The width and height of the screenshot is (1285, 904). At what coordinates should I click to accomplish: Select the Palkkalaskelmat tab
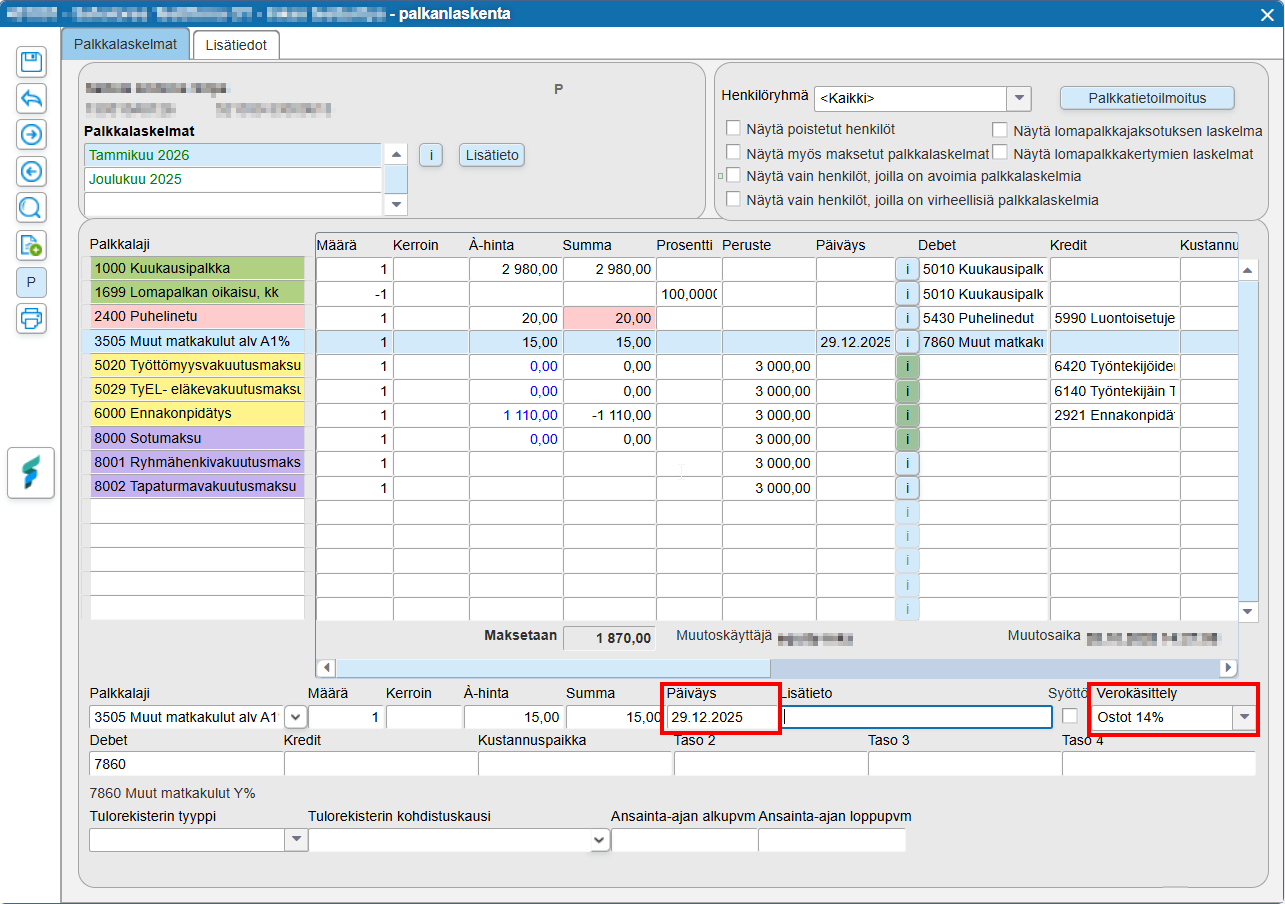pyautogui.click(x=125, y=45)
